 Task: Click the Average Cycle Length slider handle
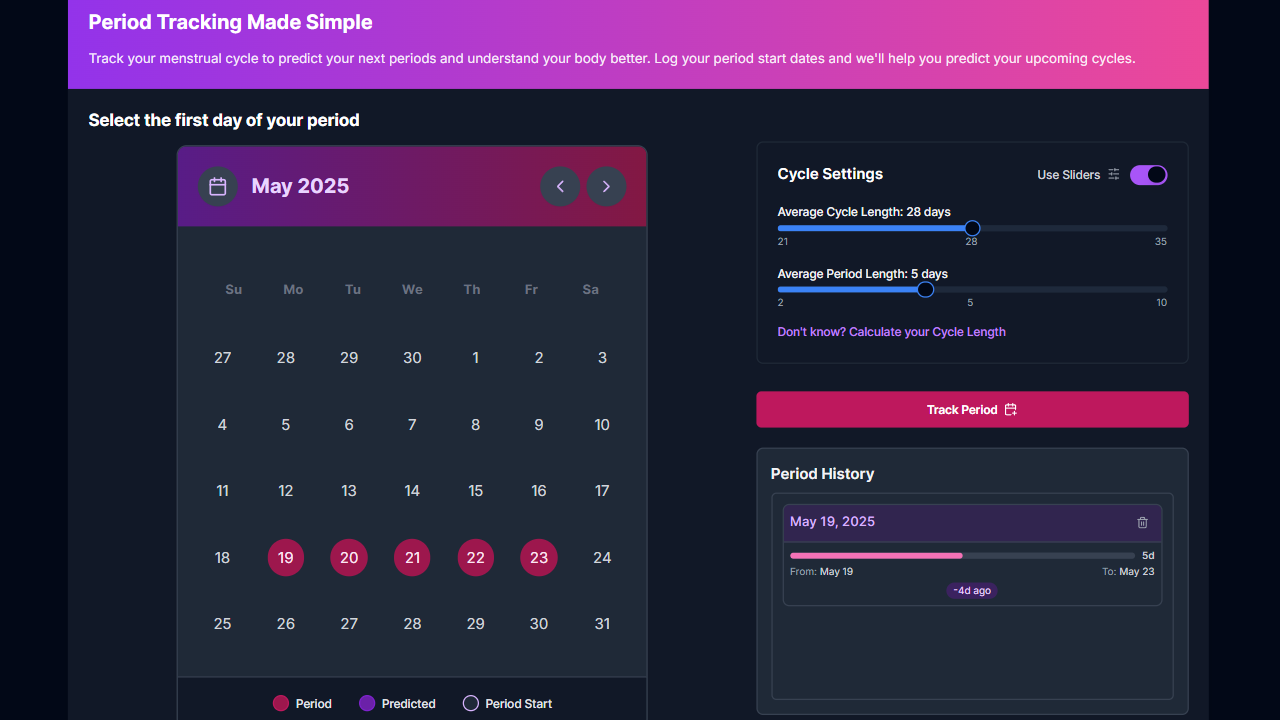point(971,228)
